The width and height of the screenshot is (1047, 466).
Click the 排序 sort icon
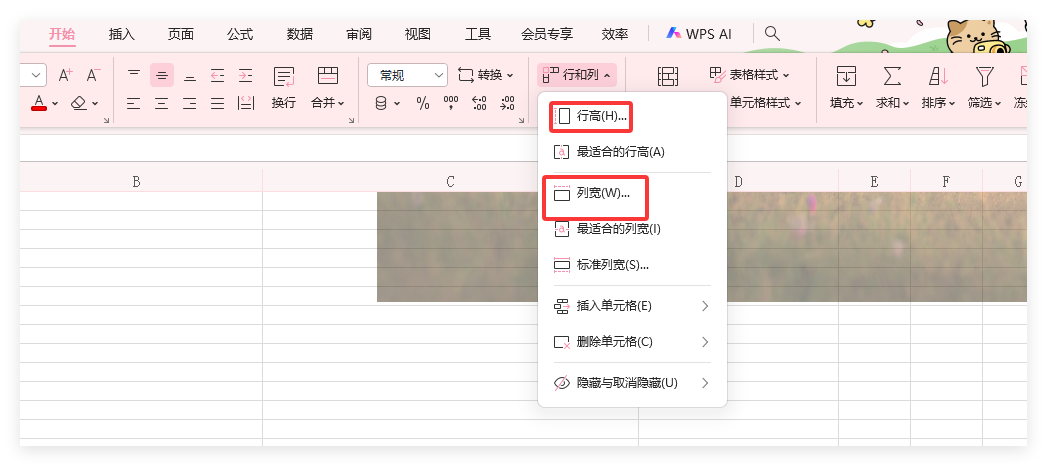click(938, 76)
